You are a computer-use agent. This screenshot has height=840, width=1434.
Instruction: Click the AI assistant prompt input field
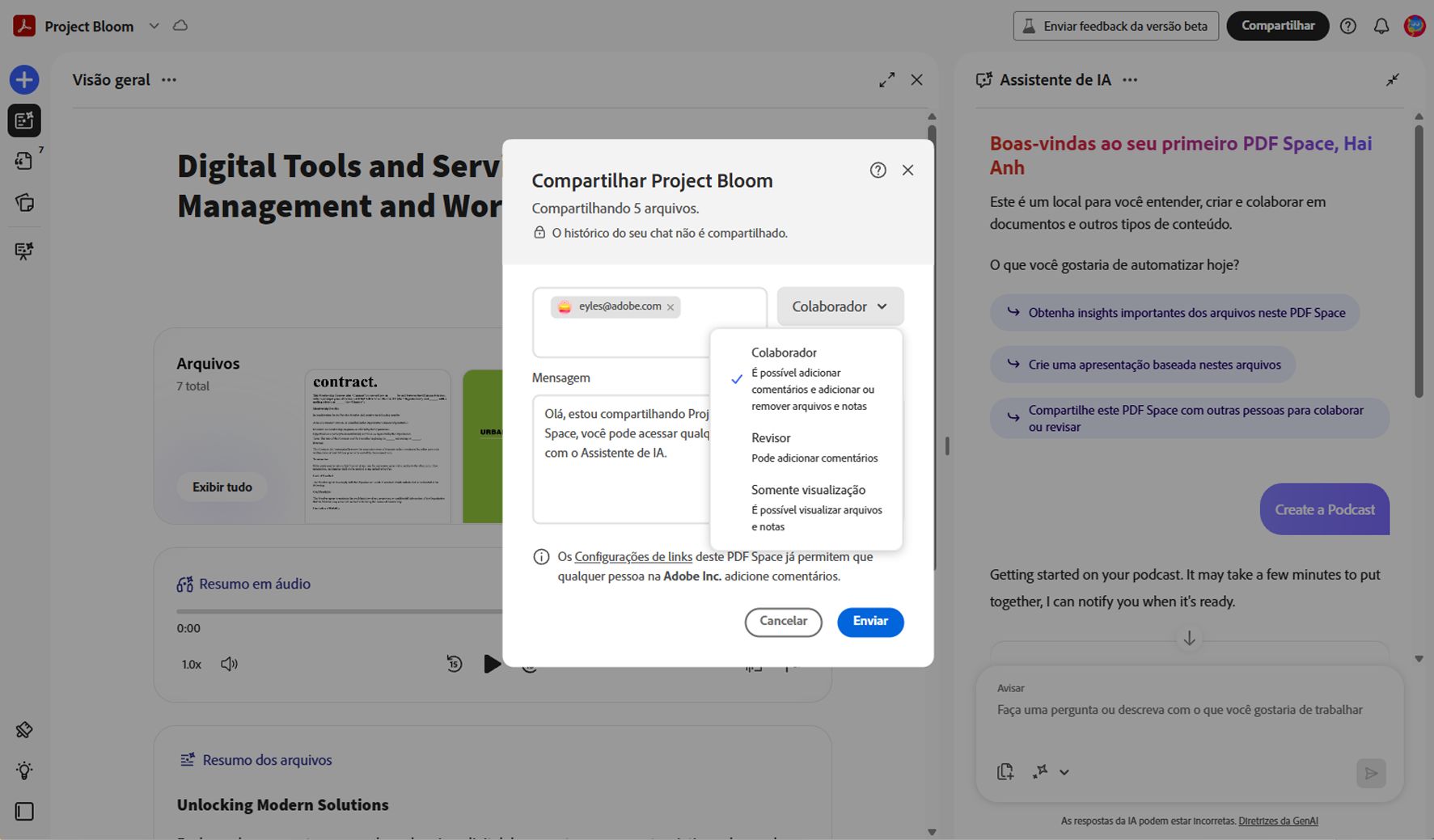[x=1180, y=710]
